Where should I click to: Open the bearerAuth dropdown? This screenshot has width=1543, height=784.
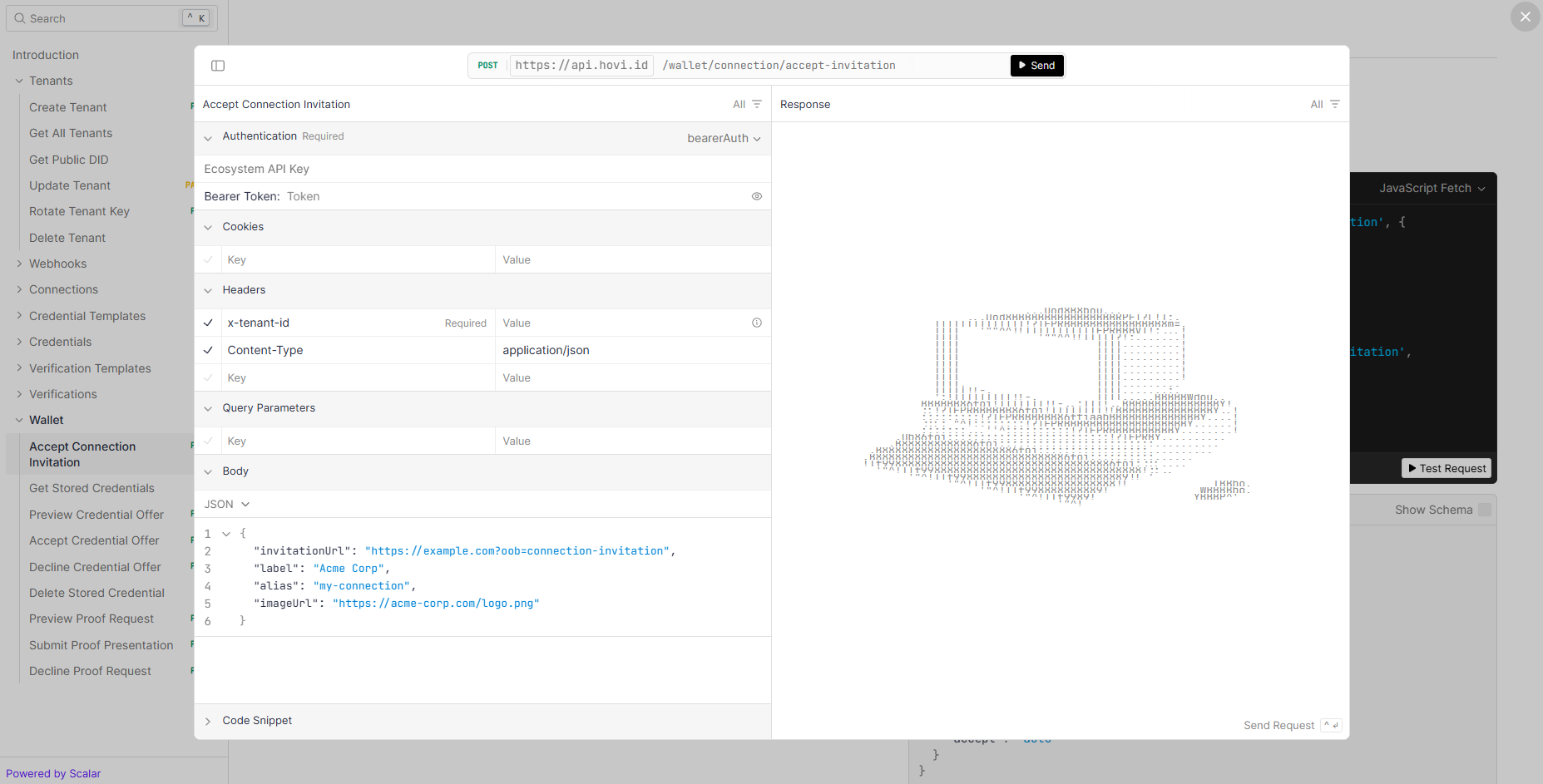click(x=724, y=138)
